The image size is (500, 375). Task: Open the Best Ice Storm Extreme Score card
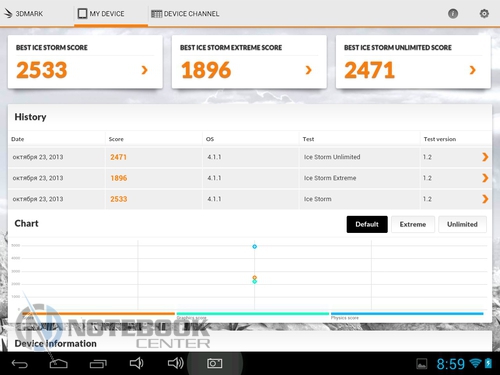point(249,62)
